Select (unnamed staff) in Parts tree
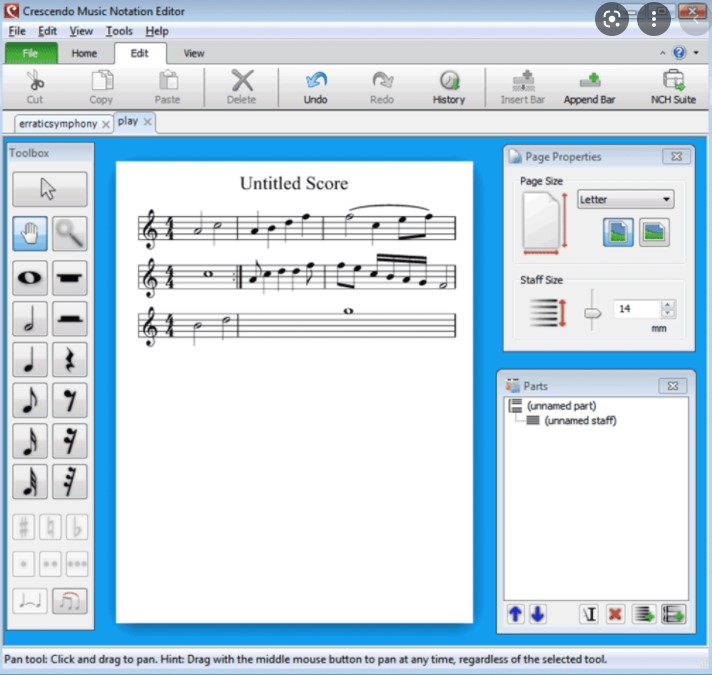Screen dimensions: 712x675 [x=580, y=420]
